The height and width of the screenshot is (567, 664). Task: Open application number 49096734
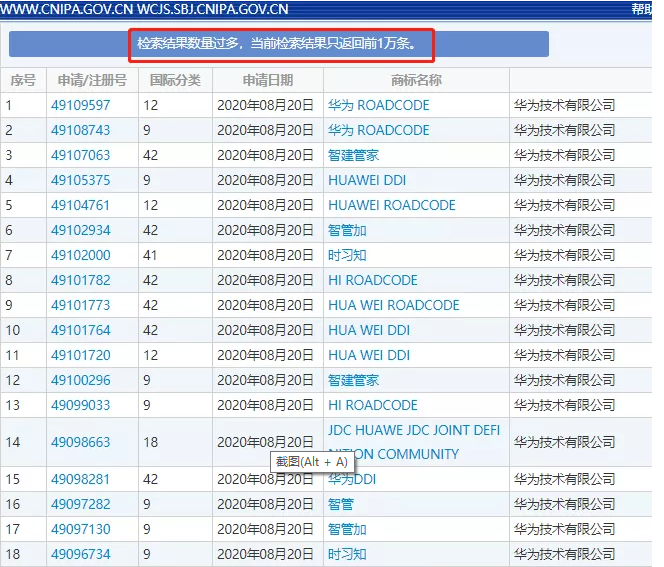[80, 554]
